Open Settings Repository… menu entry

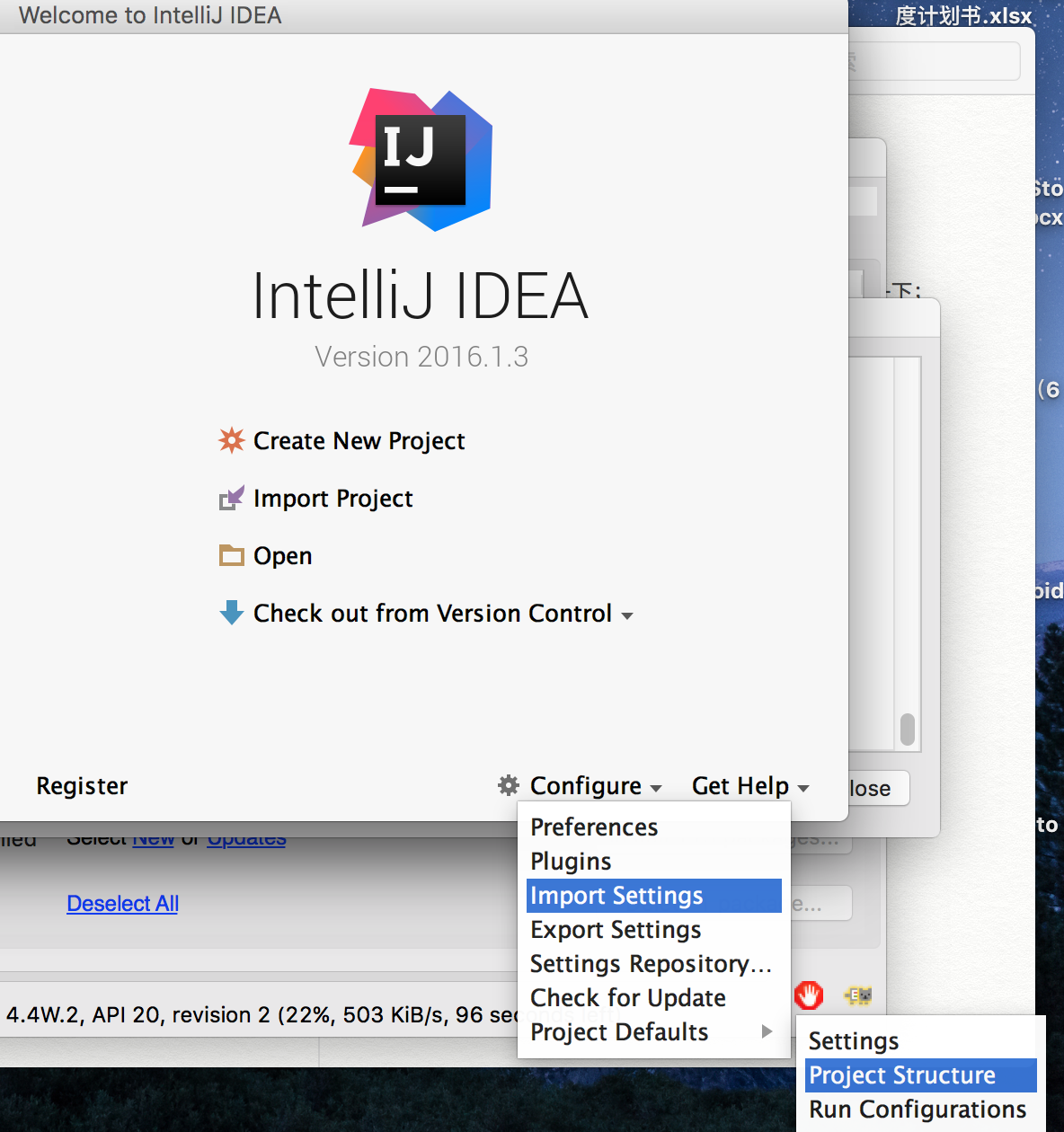click(x=654, y=964)
